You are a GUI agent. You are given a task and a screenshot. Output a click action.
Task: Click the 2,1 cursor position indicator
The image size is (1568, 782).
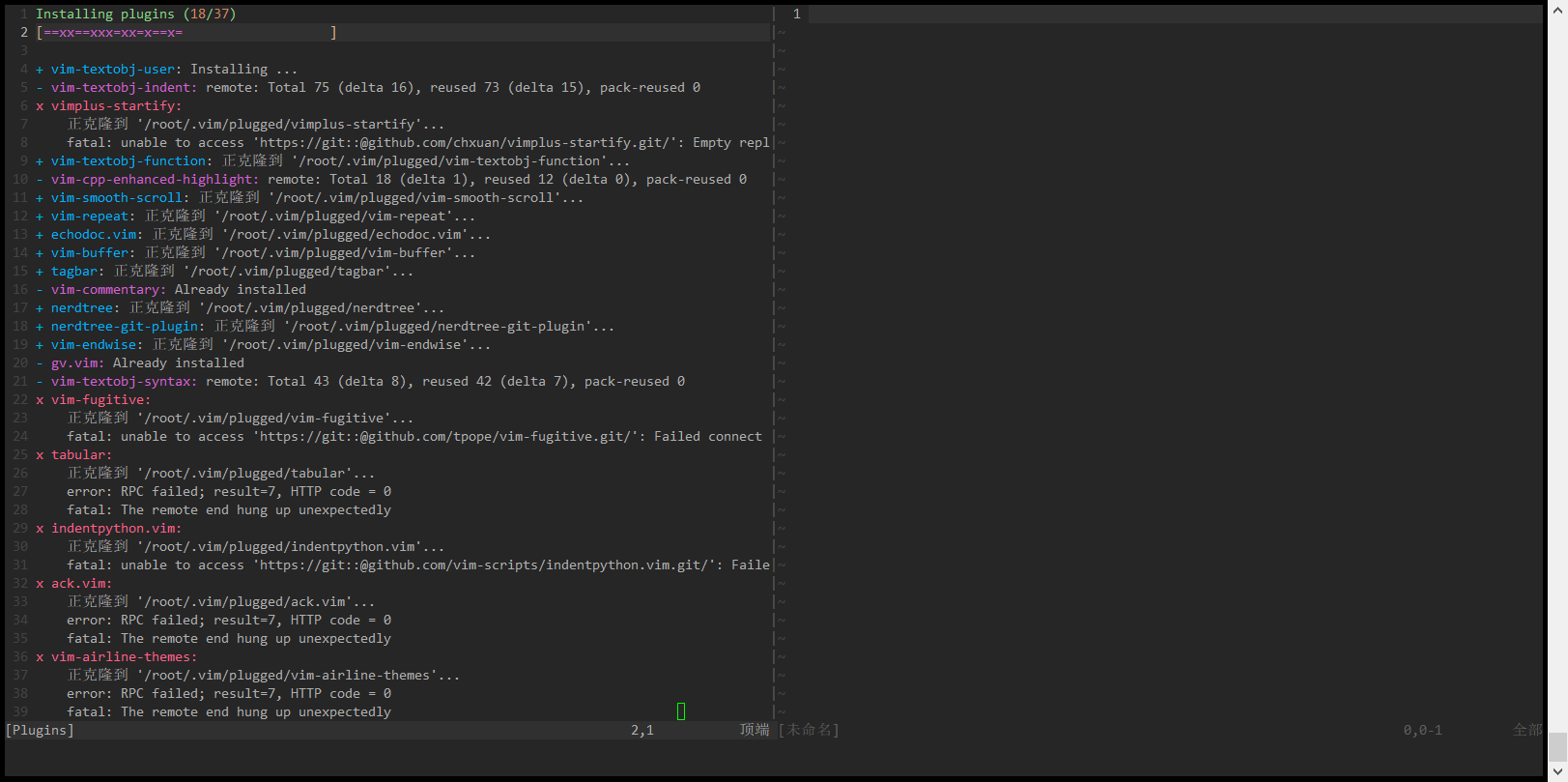tap(642, 730)
